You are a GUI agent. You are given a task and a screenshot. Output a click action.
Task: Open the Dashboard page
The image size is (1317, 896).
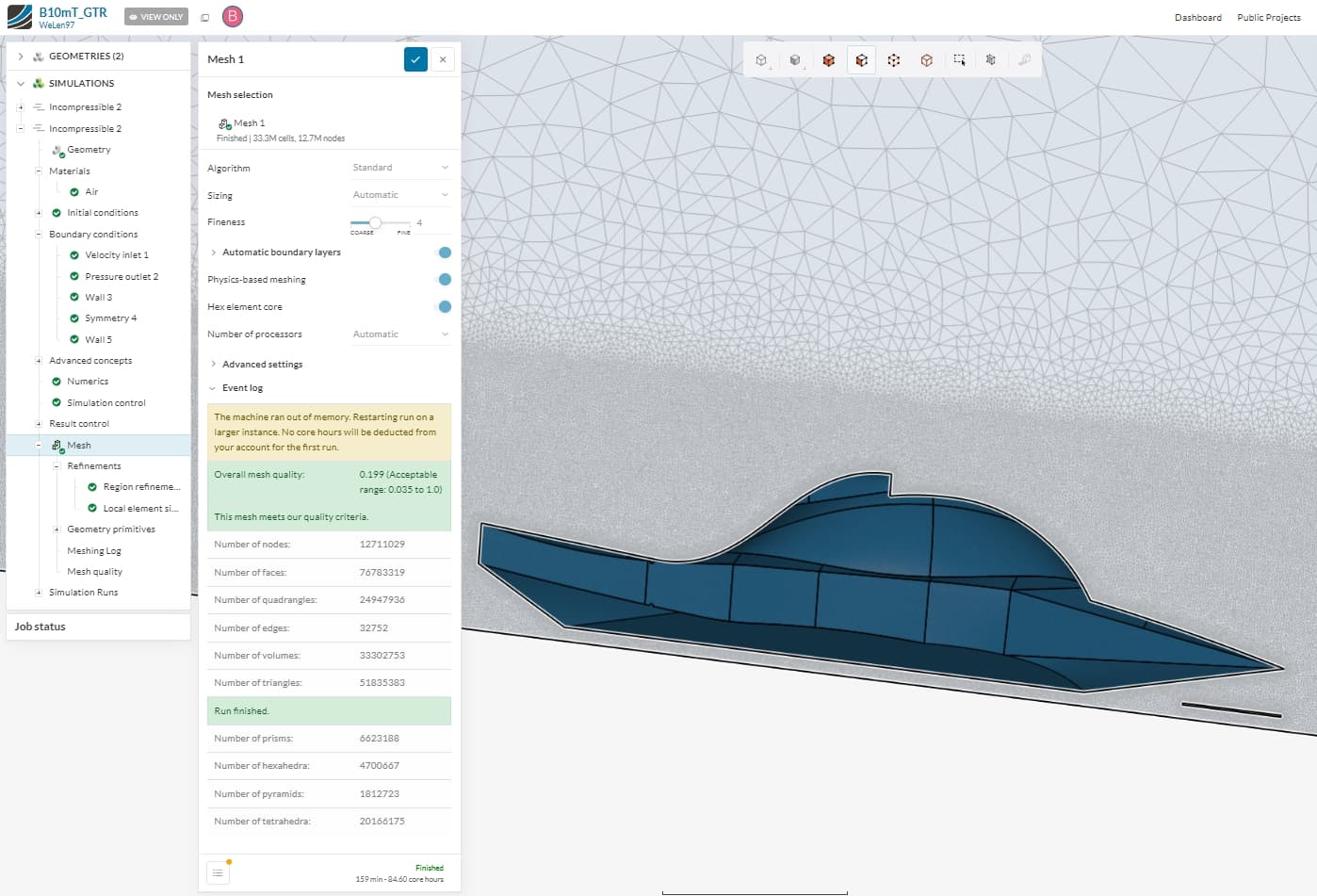(1197, 17)
